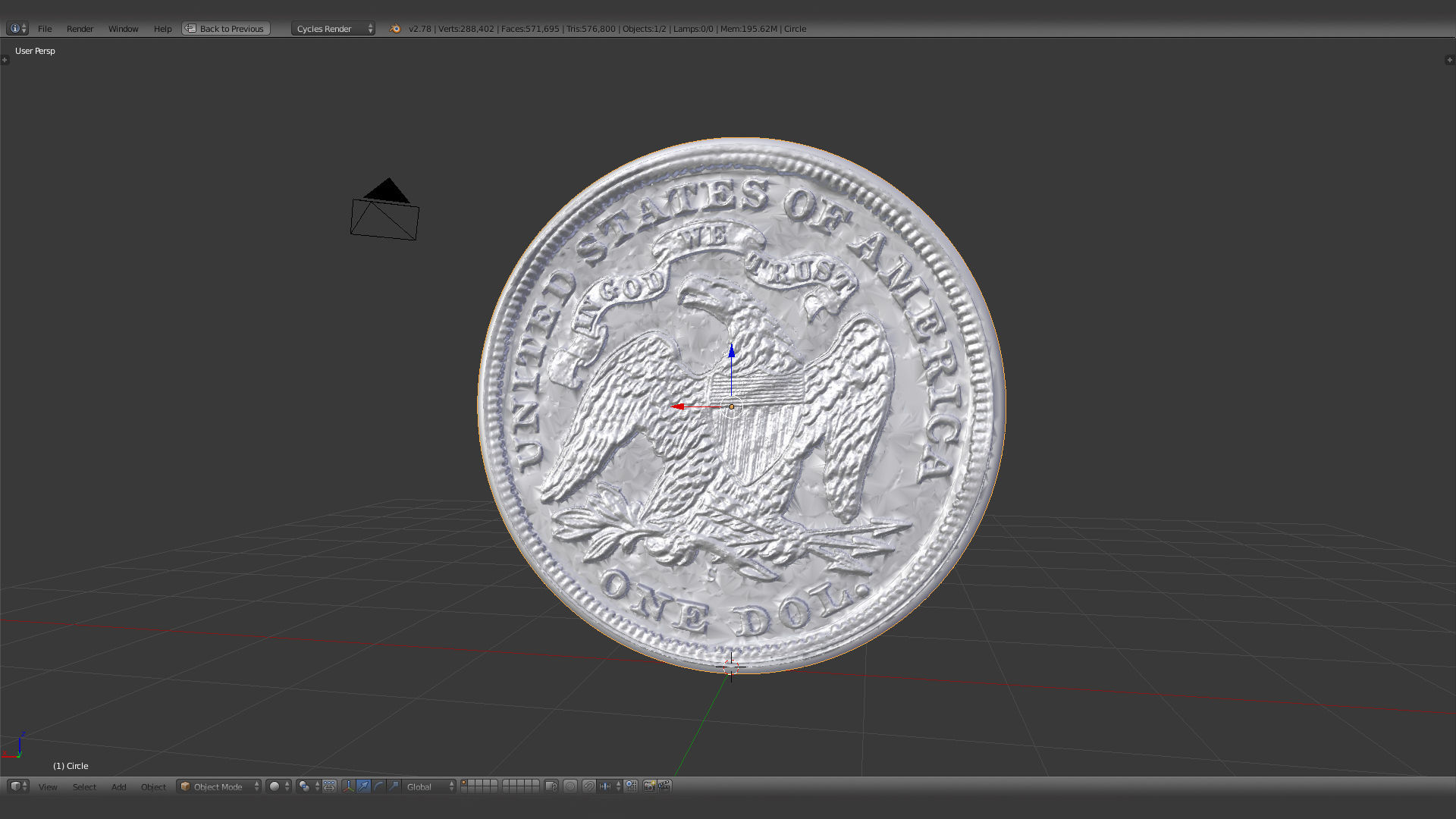Click the first layer button in layer grid
1456x819 pixels.
(464, 783)
